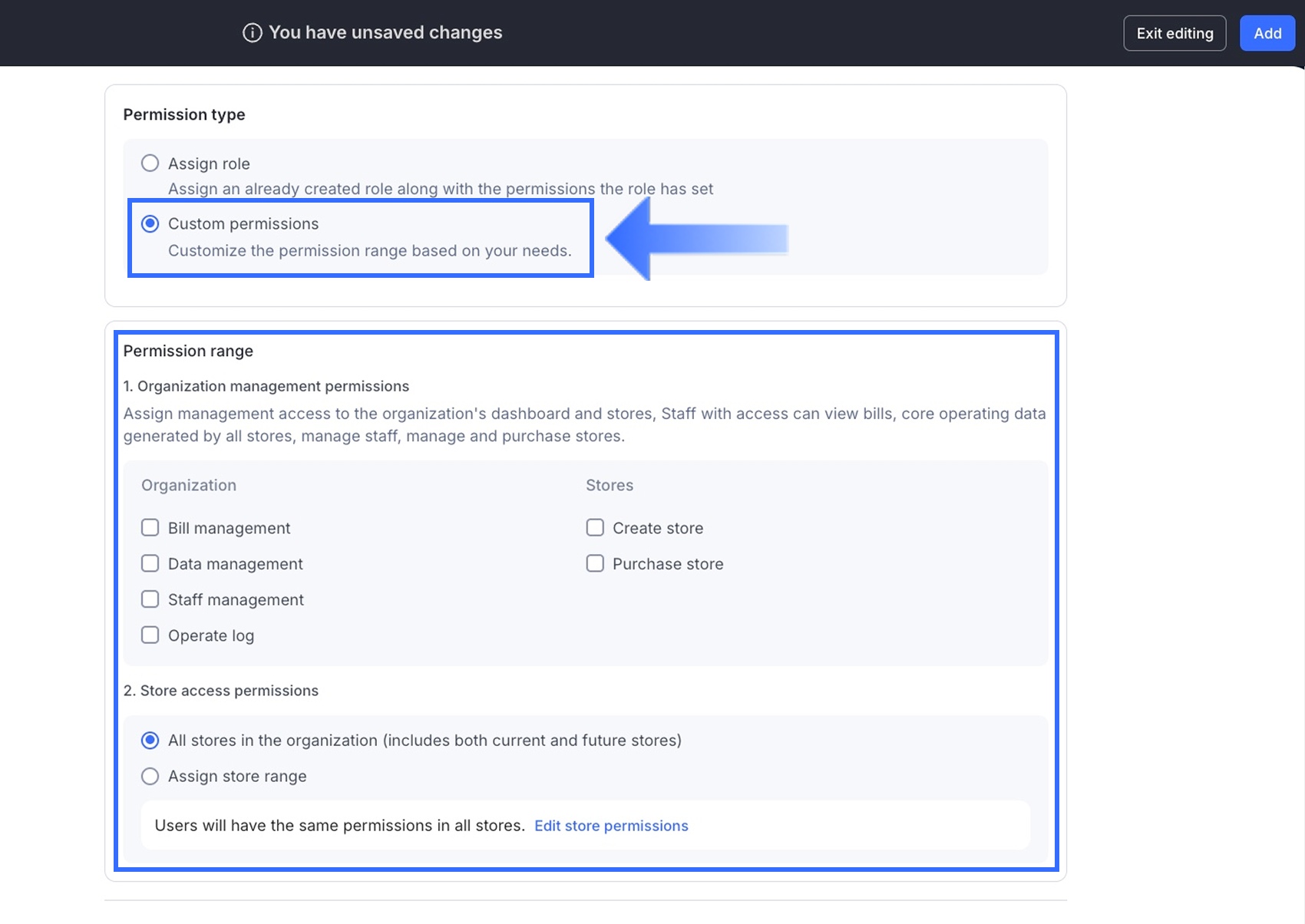Select the Assign role radio option
Screen dimensions: 1305x924
[150, 163]
